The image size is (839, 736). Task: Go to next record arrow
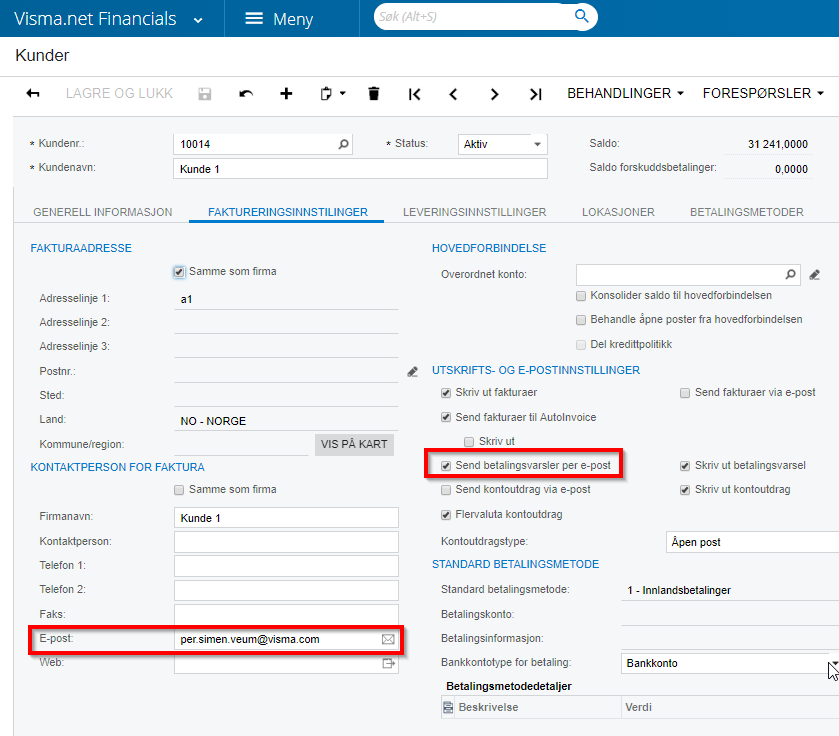point(494,94)
